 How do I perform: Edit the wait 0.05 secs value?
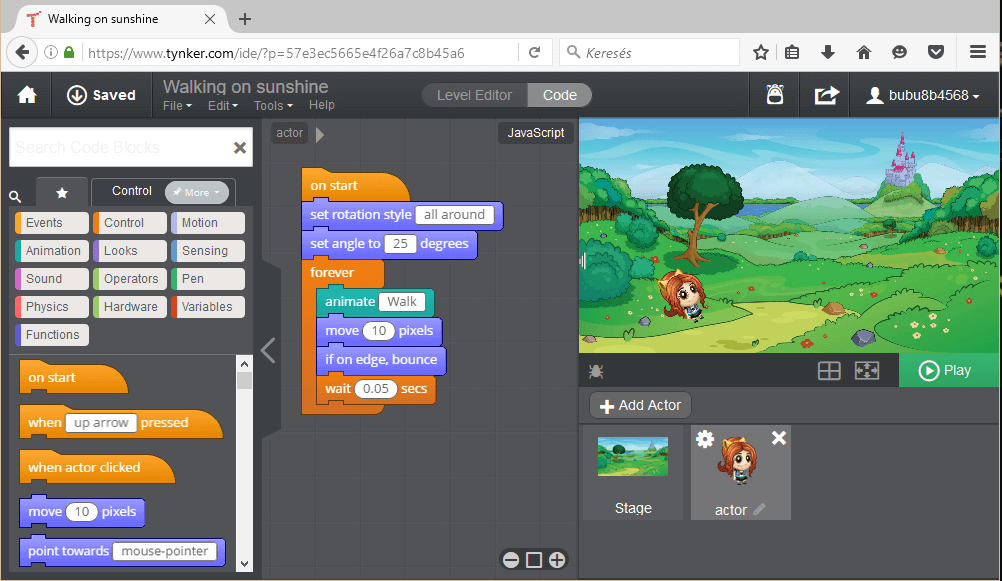(x=376, y=389)
